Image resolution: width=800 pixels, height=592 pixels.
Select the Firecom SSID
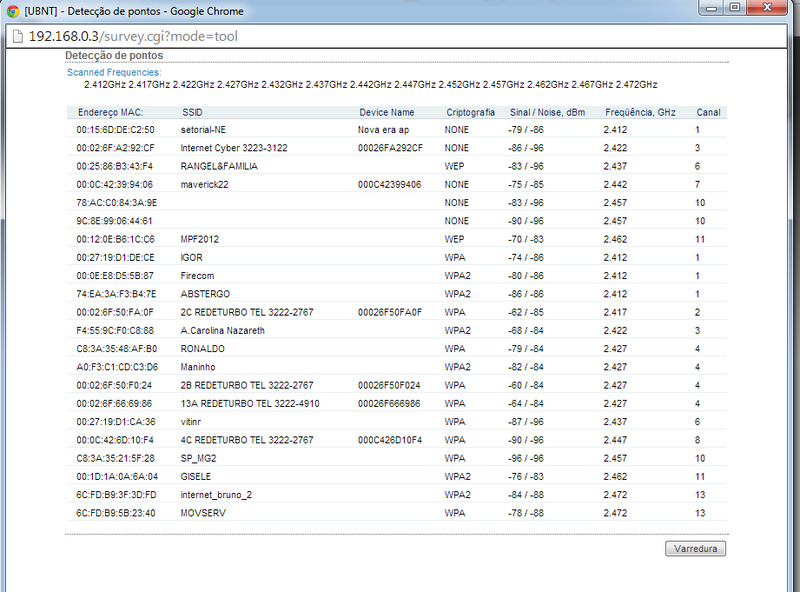[197, 276]
